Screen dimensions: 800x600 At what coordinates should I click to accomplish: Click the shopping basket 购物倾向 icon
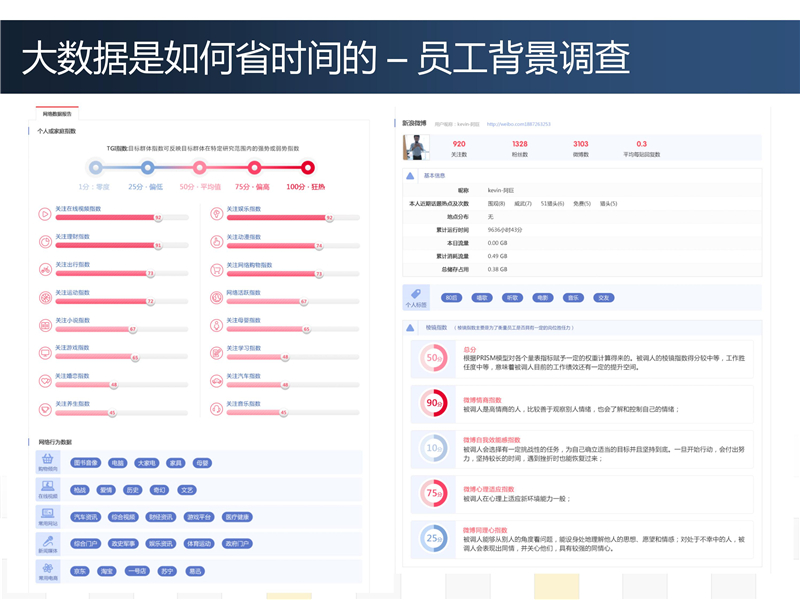[47, 462]
